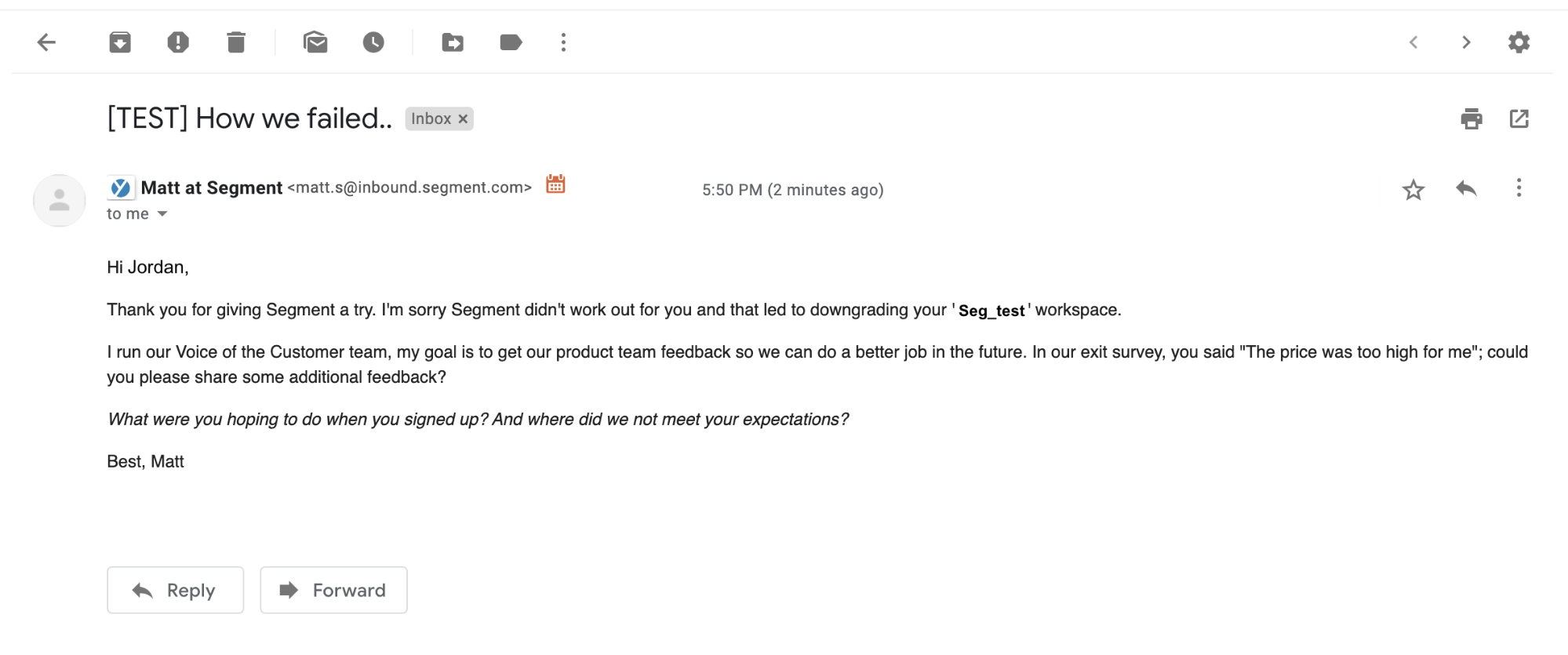Remove the Inbox label

tap(463, 119)
